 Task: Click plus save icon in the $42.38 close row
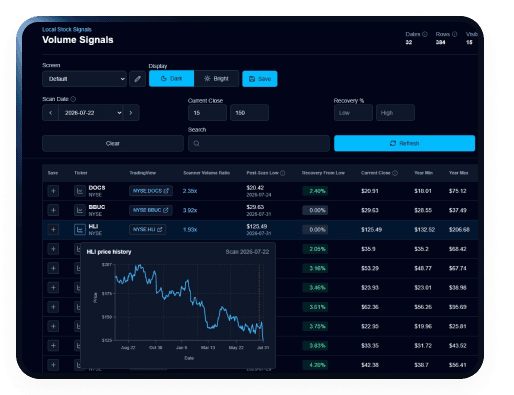[53, 365]
